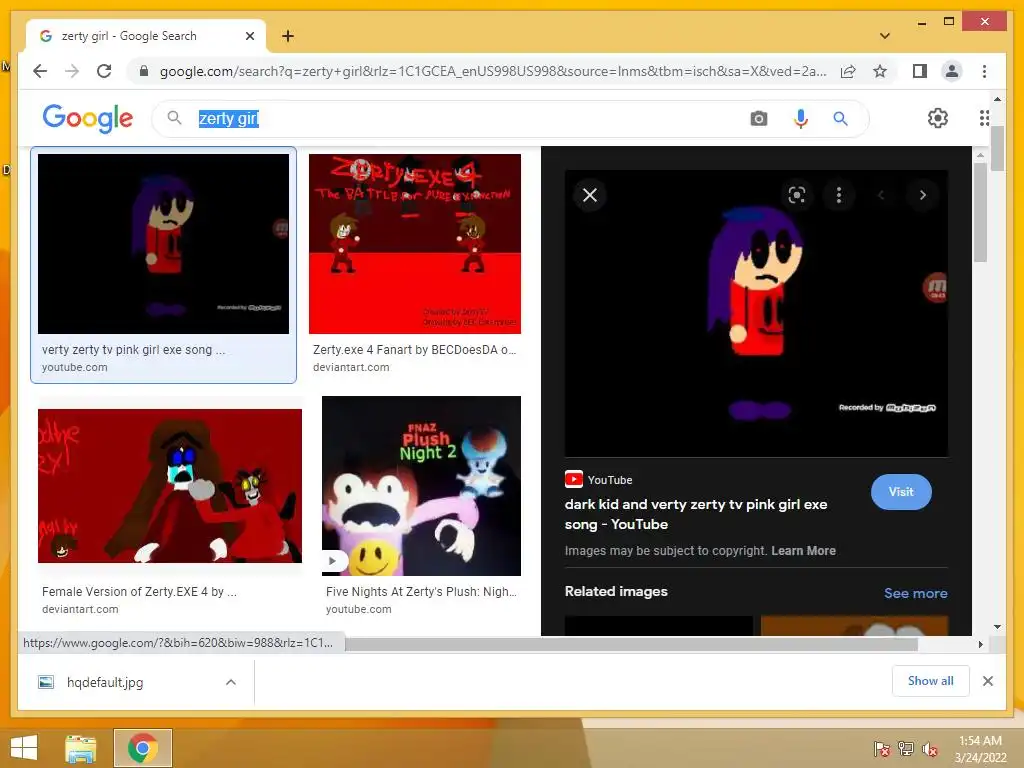The width and height of the screenshot is (1024, 768).
Task: Show all downloads
Action: 931,681
